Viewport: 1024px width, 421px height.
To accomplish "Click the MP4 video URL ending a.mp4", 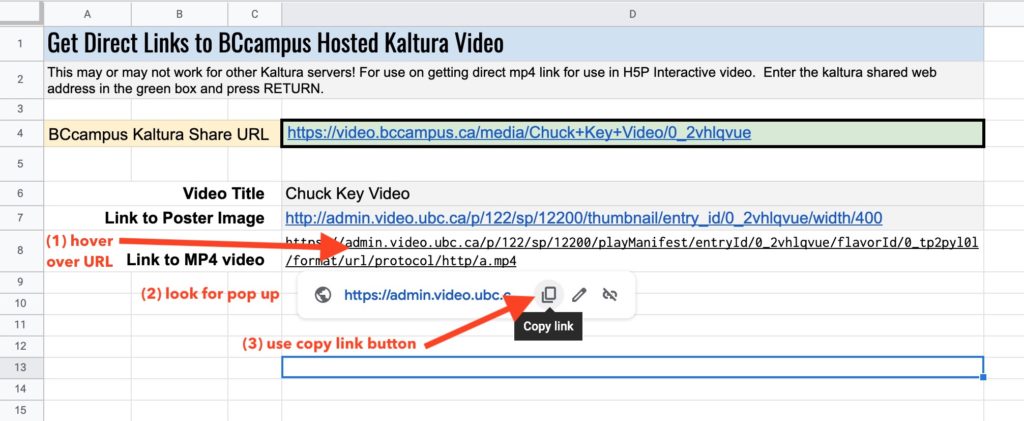I will (x=632, y=253).
